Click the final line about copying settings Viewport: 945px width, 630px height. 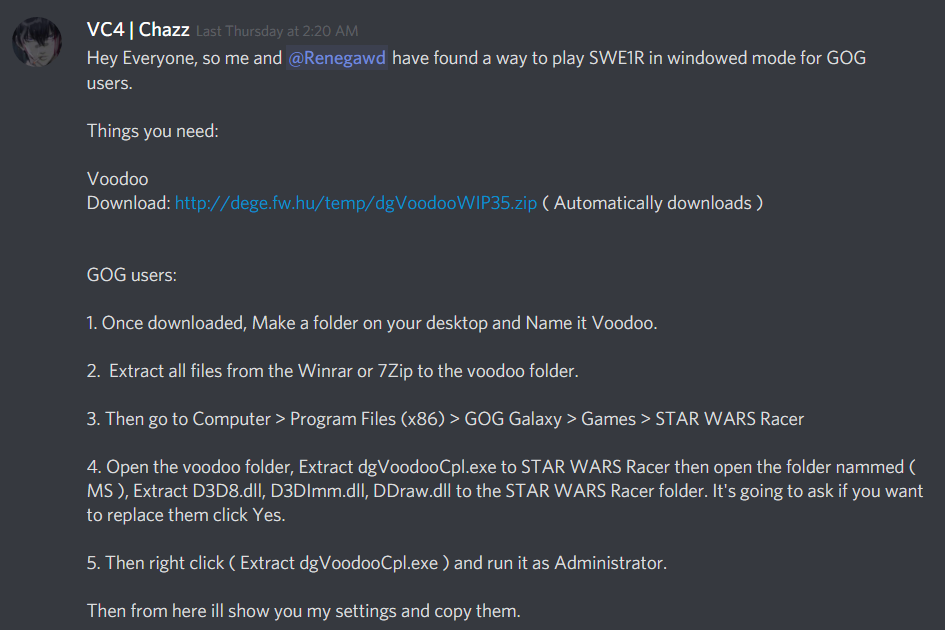[x=304, y=611]
